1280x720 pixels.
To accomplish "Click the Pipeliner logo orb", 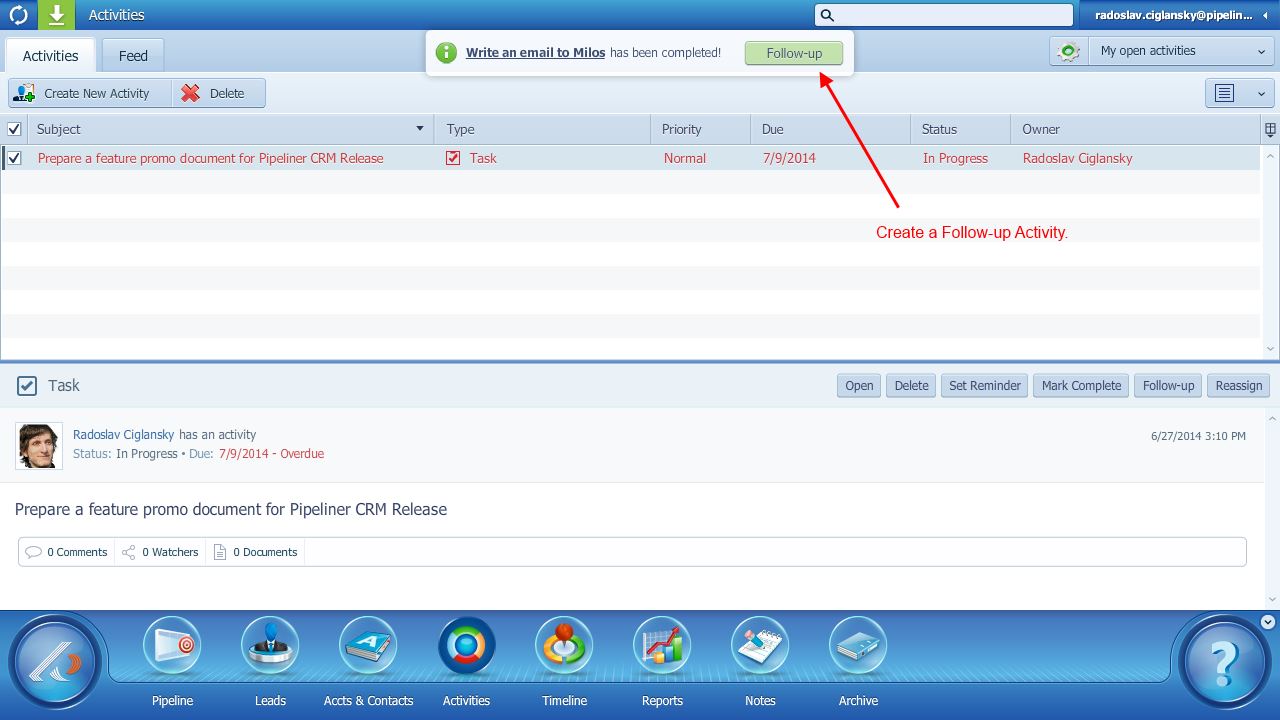I will 56,662.
